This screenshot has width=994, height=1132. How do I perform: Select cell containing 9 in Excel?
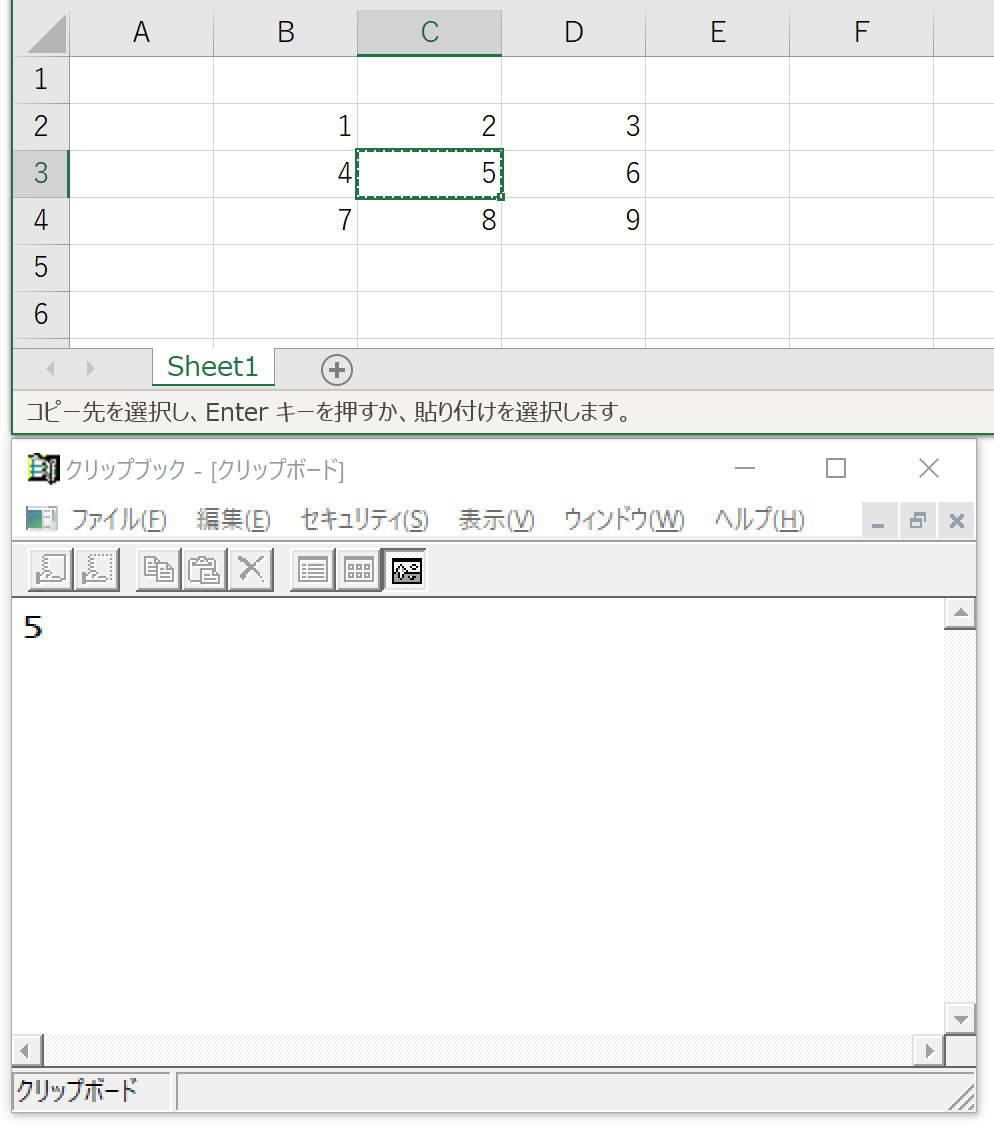[x=574, y=220]
